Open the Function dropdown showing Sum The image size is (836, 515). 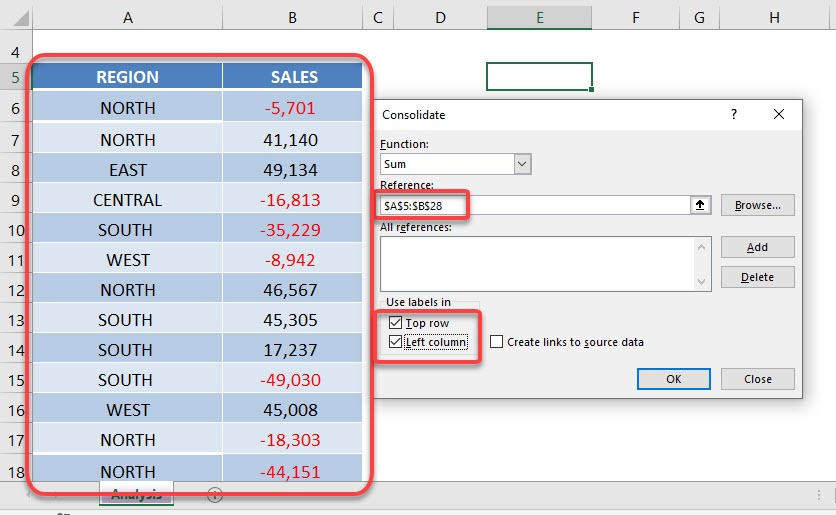tap(522, 164)
